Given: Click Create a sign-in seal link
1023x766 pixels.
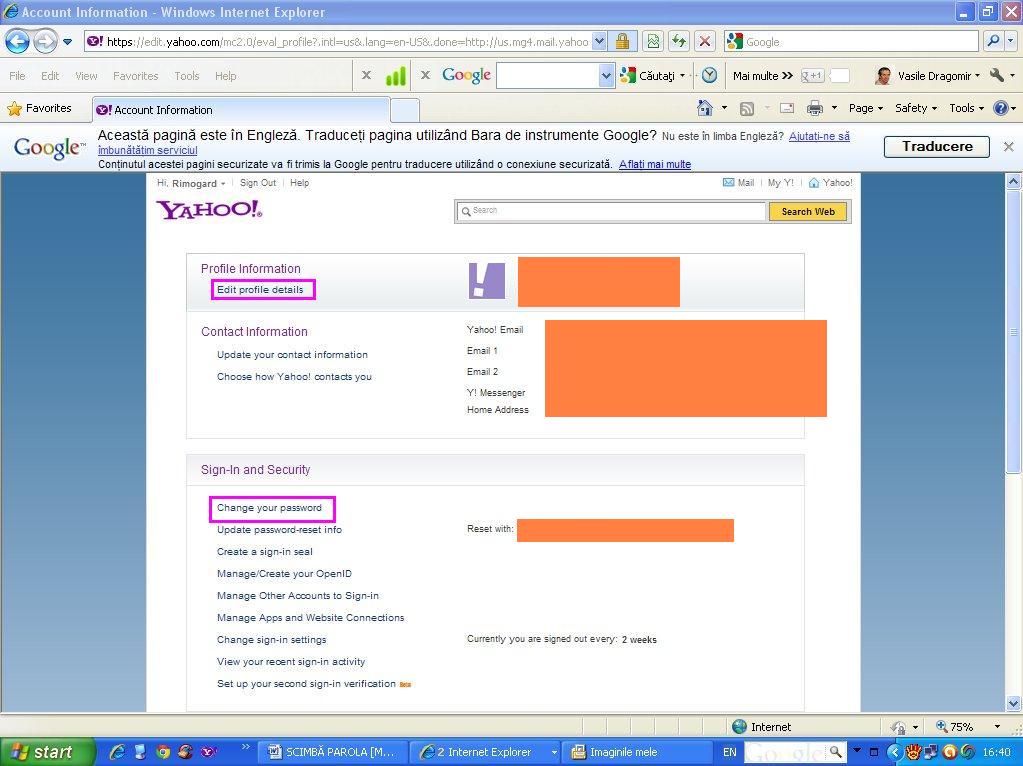Looking at the screenshot, I should click(265, 551).
